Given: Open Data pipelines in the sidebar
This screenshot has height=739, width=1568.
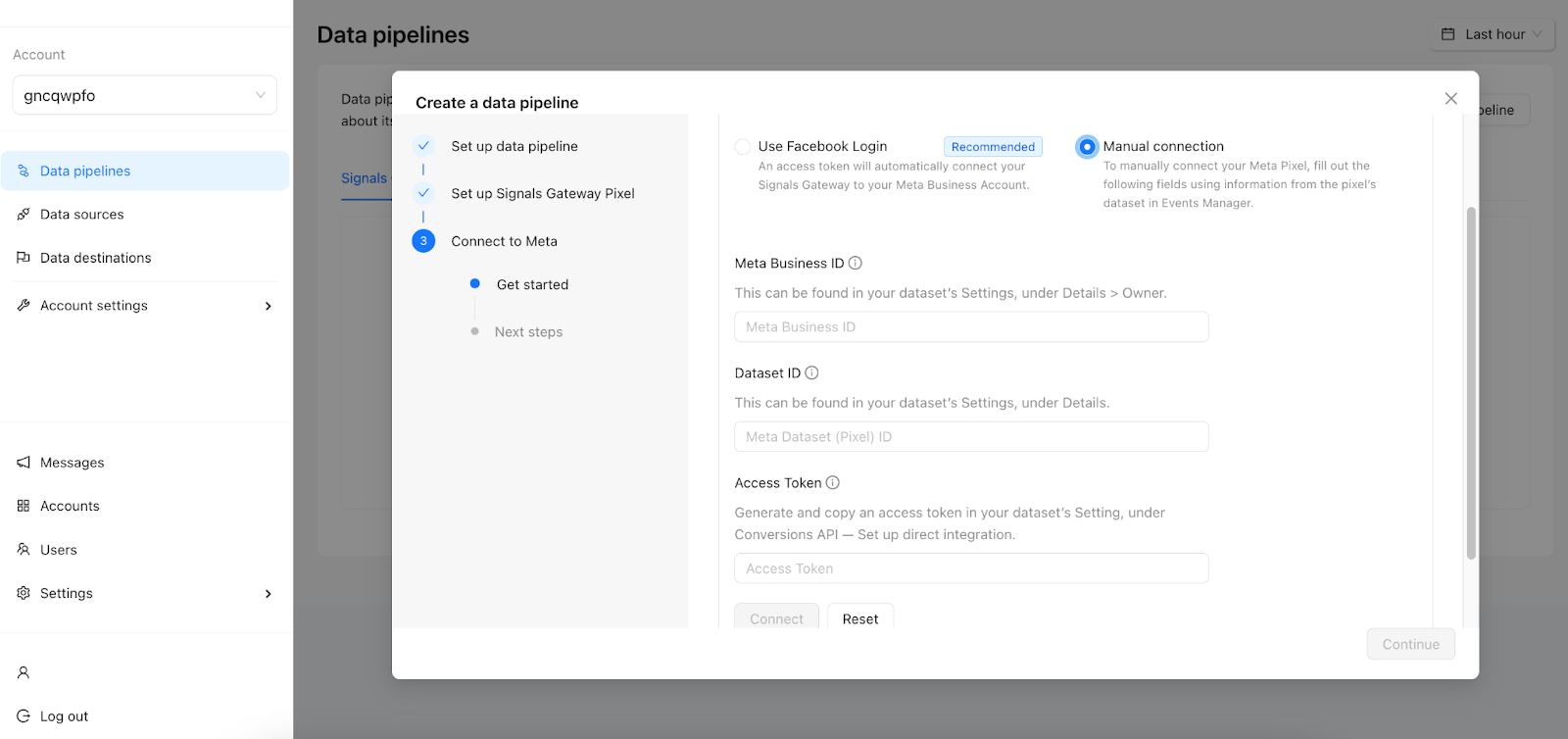Looking at the screenshot, I should point(145,171).
